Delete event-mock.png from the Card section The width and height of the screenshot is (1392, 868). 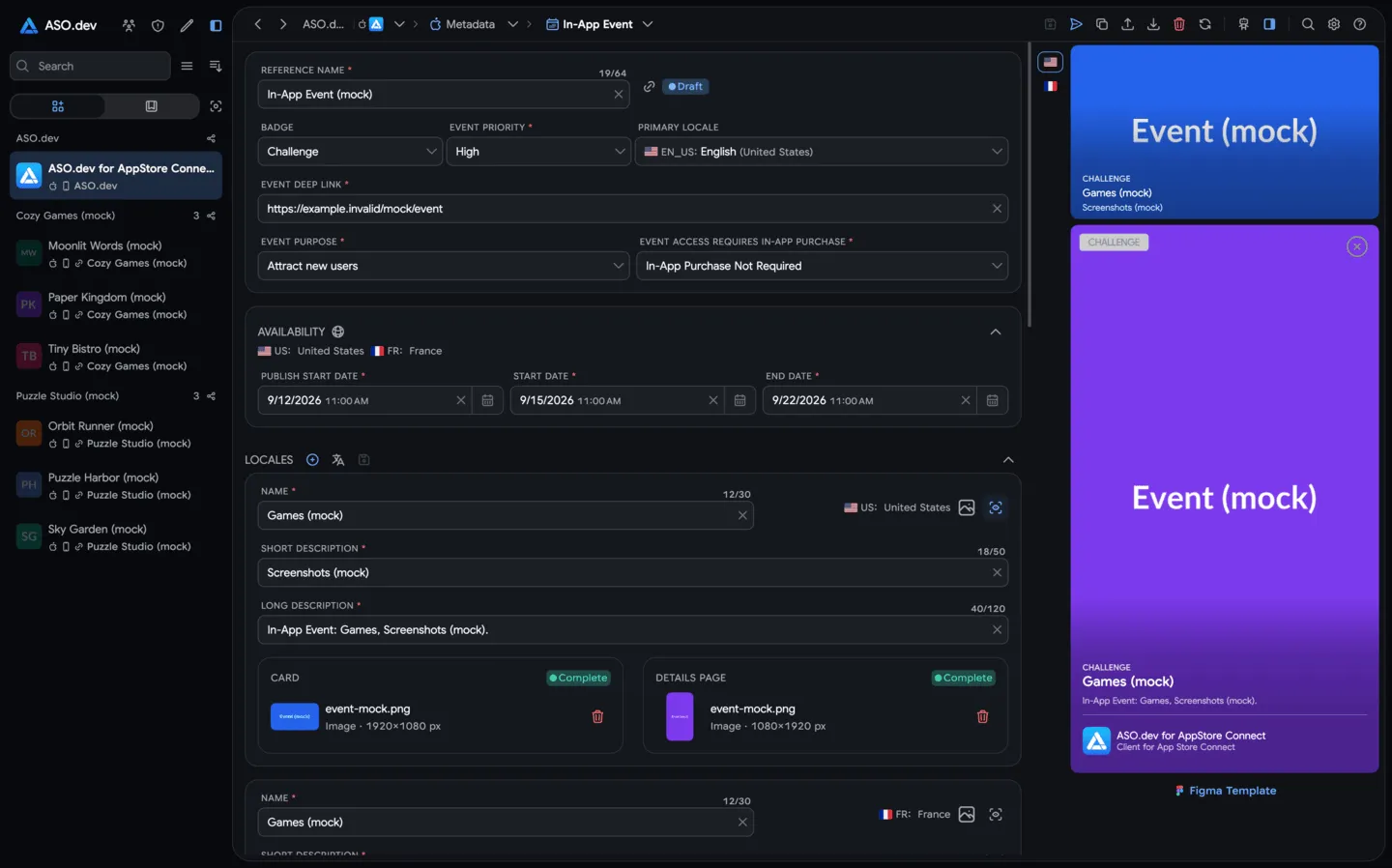(597, 717)
